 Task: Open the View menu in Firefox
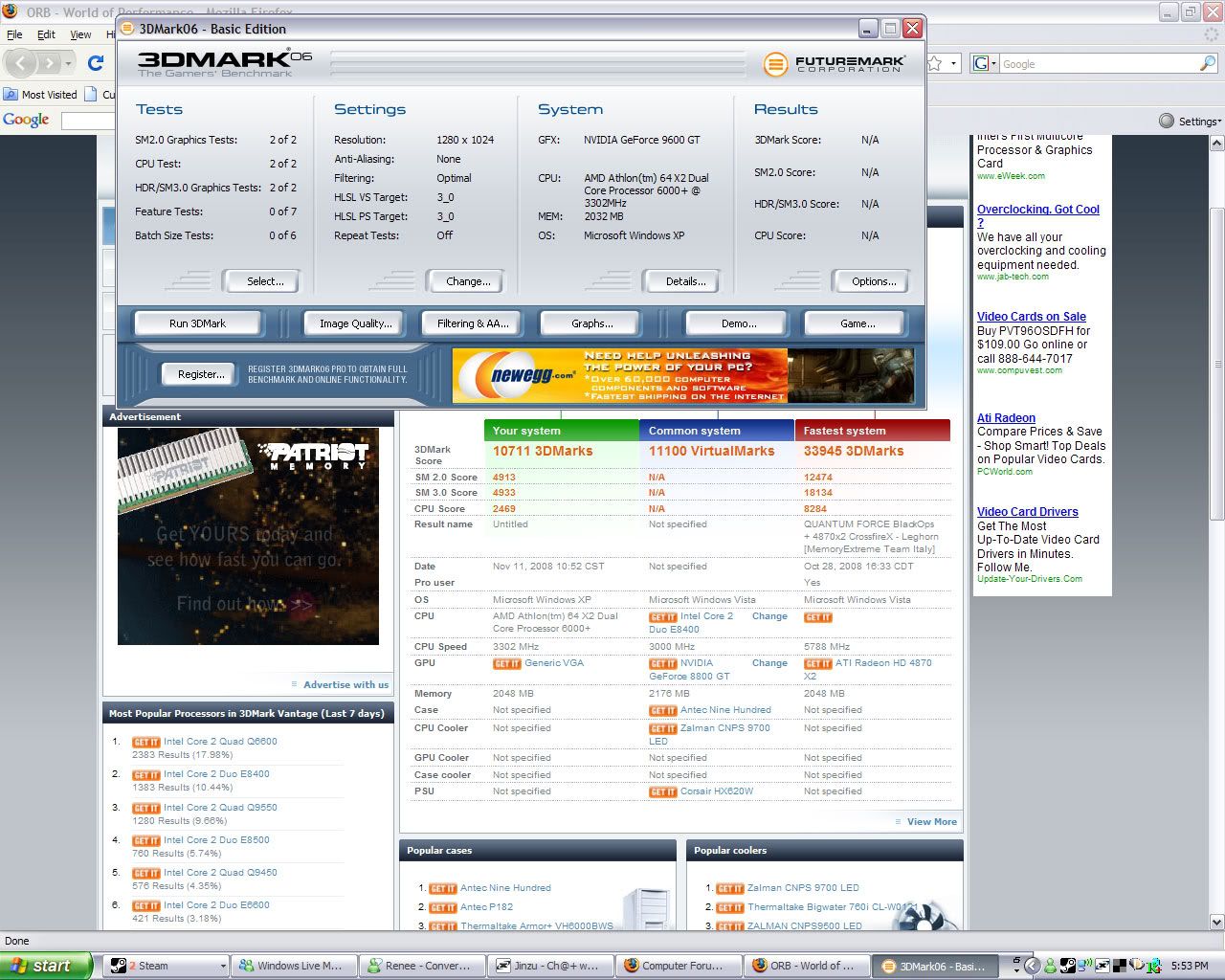coord(80,34)
